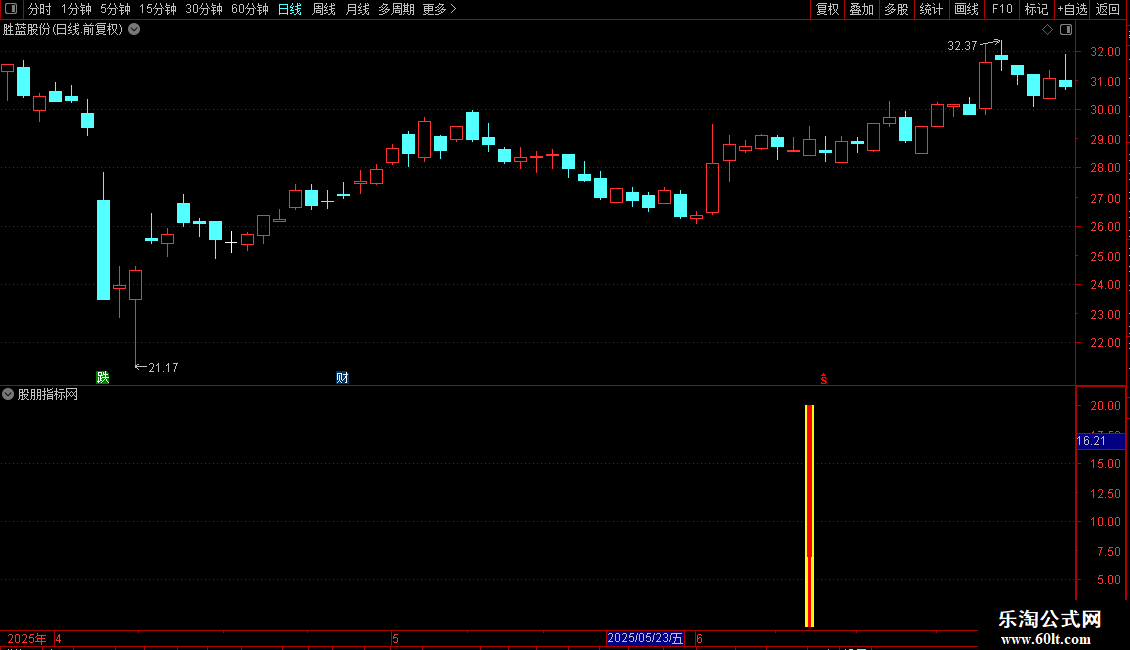Toggle the right side panel icon

[x=1066, y=30]
